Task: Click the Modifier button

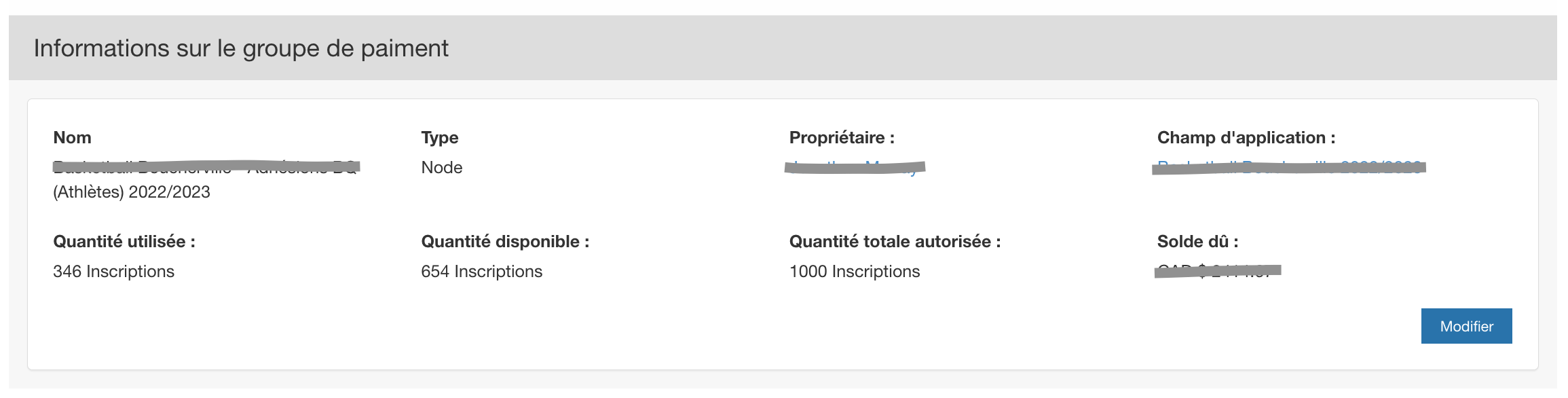Action: [1466, 326]
